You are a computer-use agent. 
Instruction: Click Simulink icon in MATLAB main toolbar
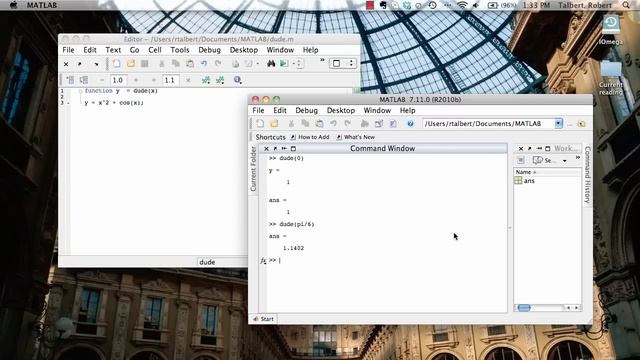click(365, 124)
